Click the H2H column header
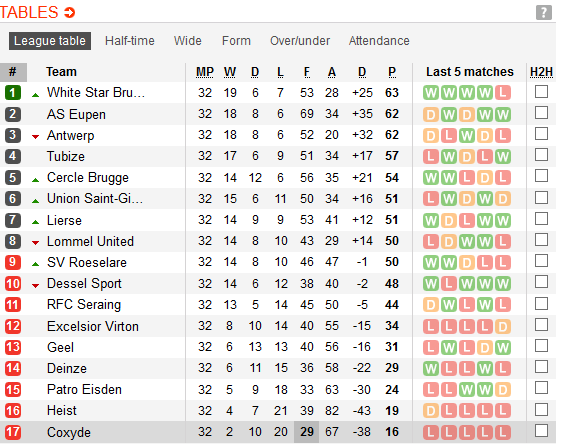561x444 pixels. tap(541, 72)
